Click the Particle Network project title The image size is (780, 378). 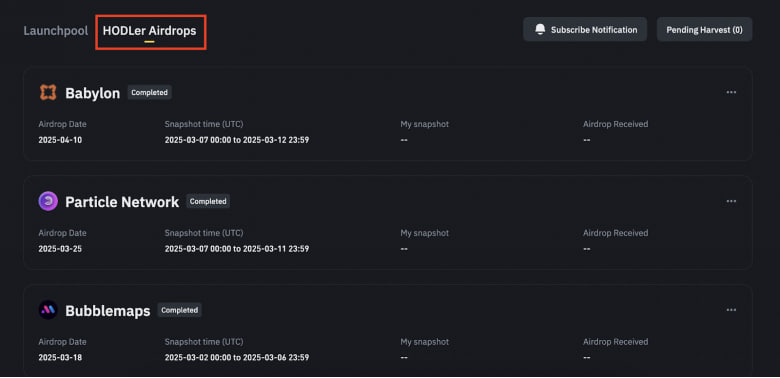point(122,202)
